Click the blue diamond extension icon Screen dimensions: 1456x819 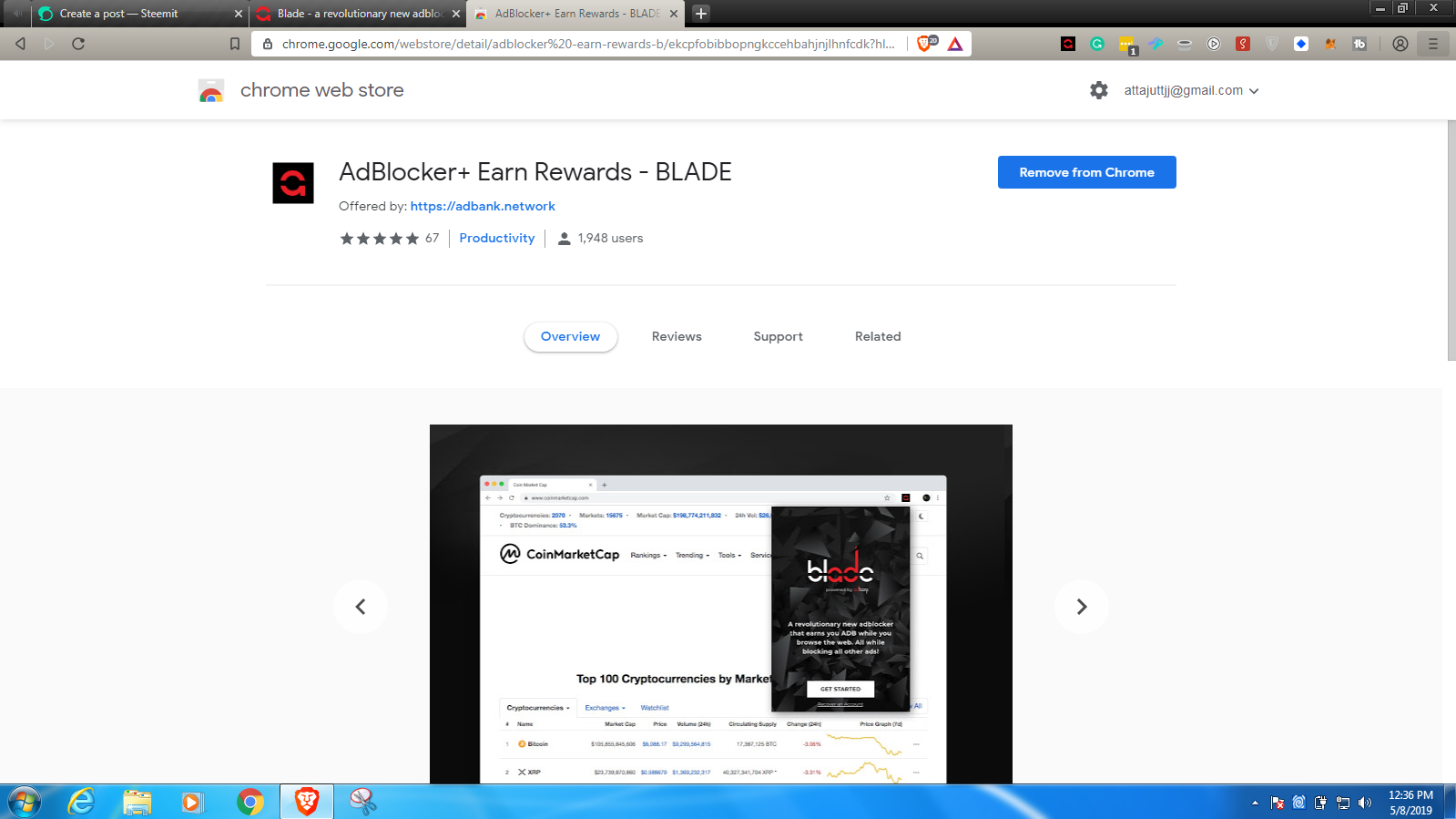1301,44
